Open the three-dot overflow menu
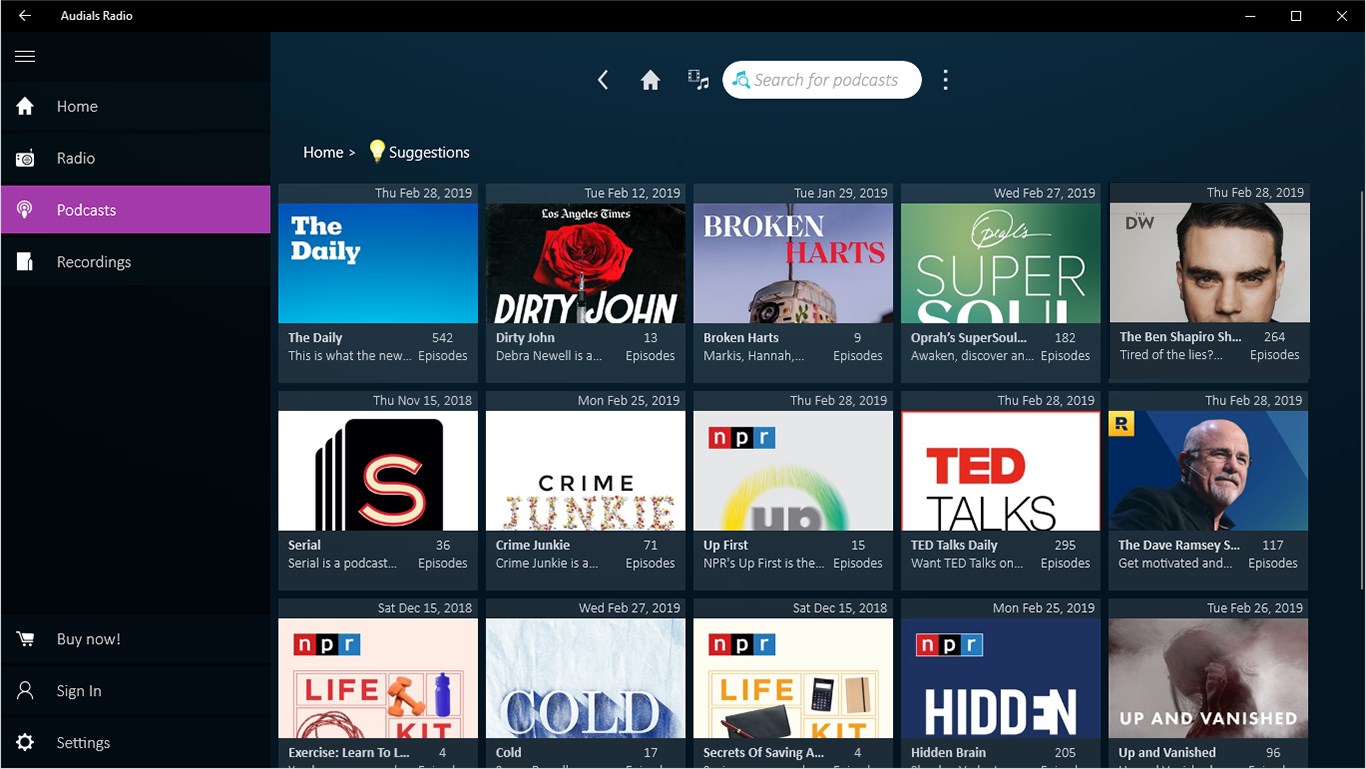This screenshot has height=769, width=1366. [x=945, y=79]
